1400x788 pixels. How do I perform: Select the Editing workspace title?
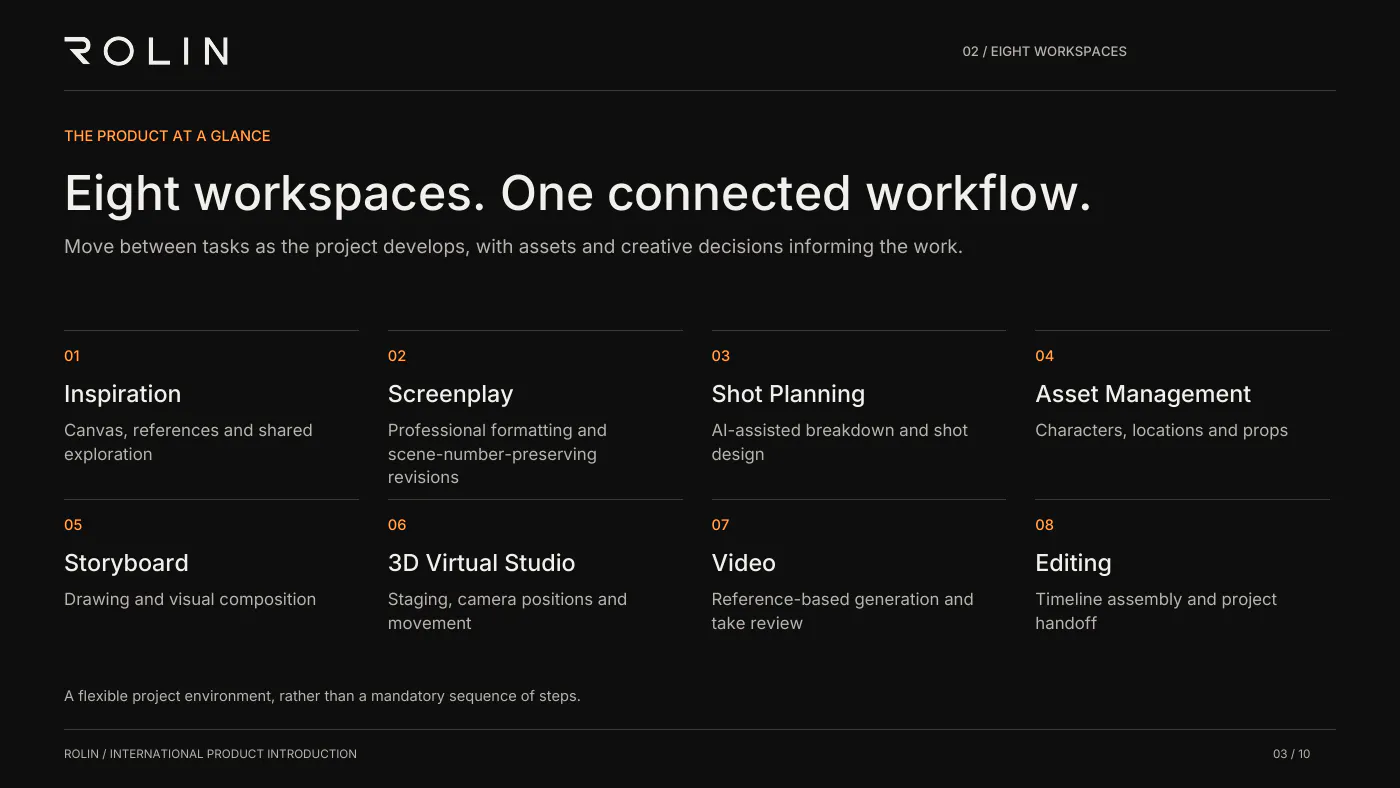tap(1073, 563)
